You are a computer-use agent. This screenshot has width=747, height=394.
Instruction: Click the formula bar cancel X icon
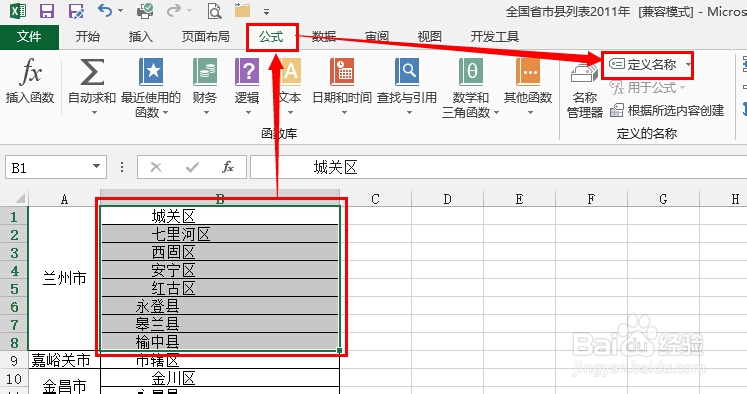coord(156,167)
